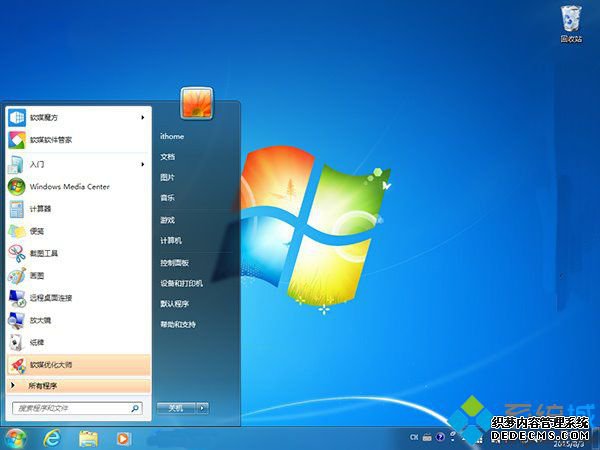Open the 计算器 calculator app
Viewport: 600px width, 450px height.
[x=78, y=209]
